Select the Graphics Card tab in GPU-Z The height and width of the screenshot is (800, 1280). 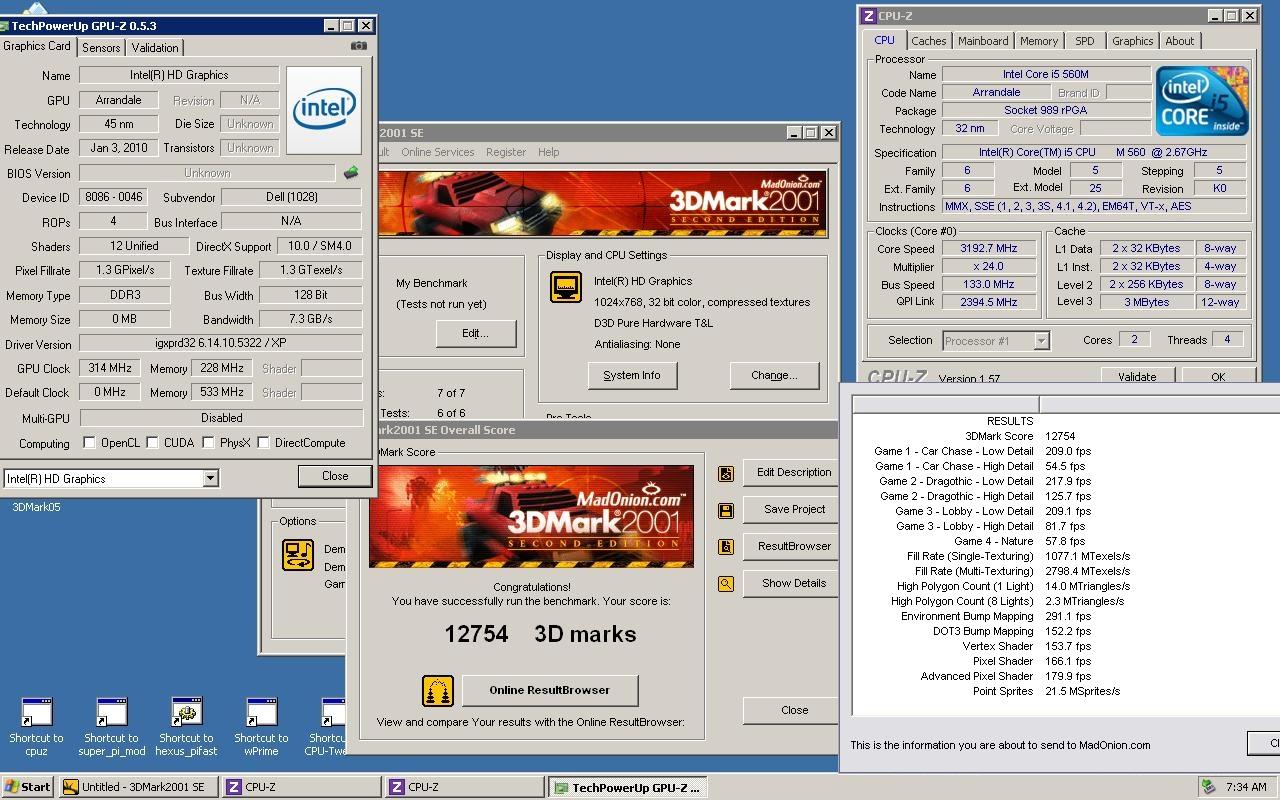pos(37,46)
